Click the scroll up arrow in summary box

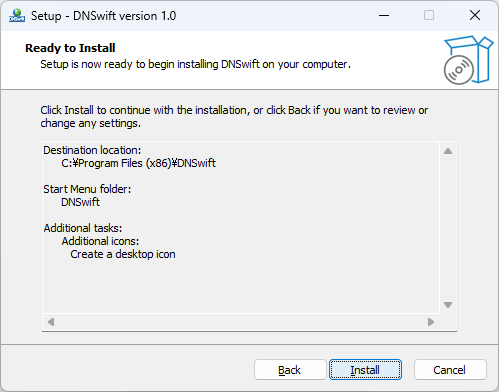pyautogui.click(x=448, y=151)
